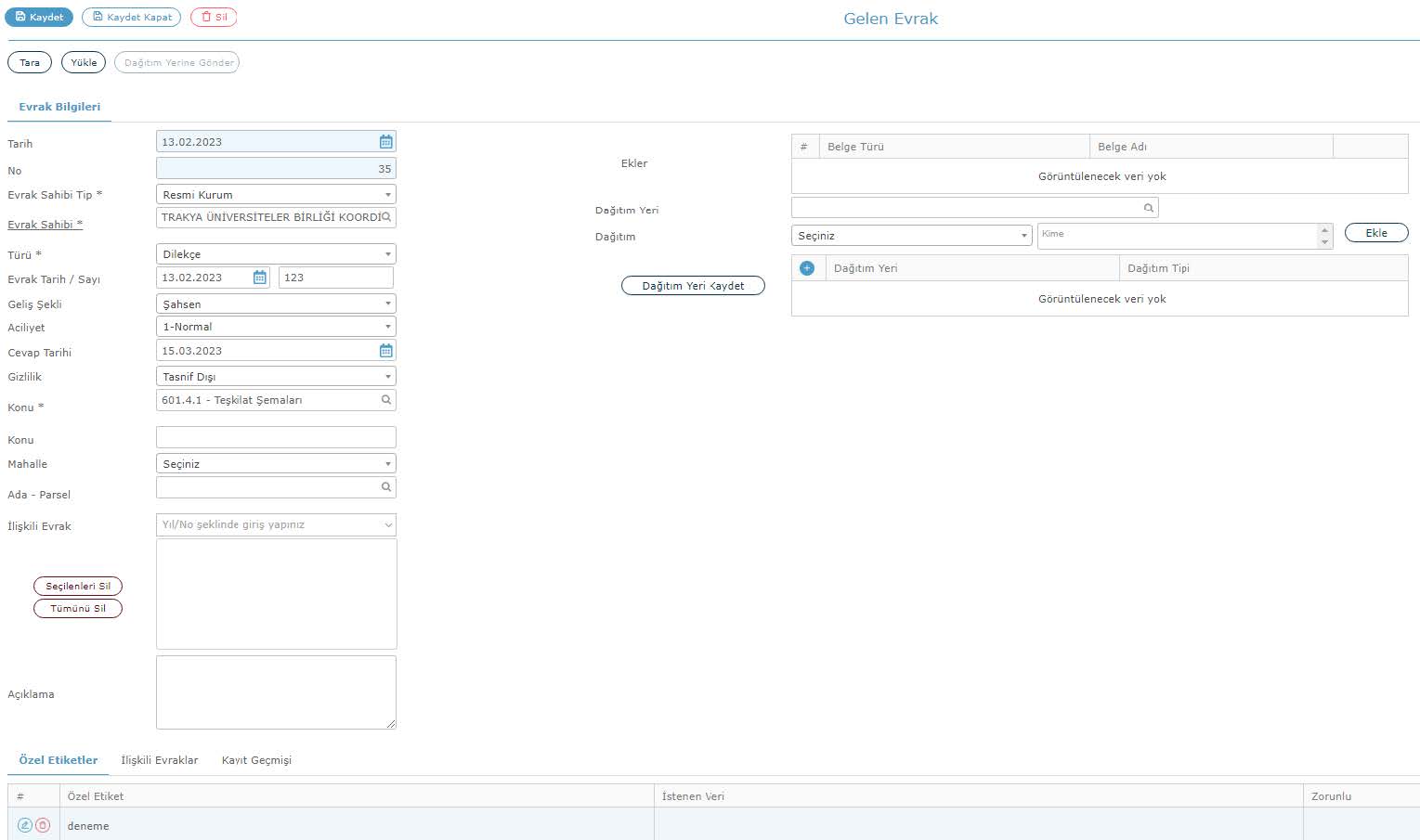
Task: Click search icon in Konu 601.4.1 field
Action: tap(386, 400)
